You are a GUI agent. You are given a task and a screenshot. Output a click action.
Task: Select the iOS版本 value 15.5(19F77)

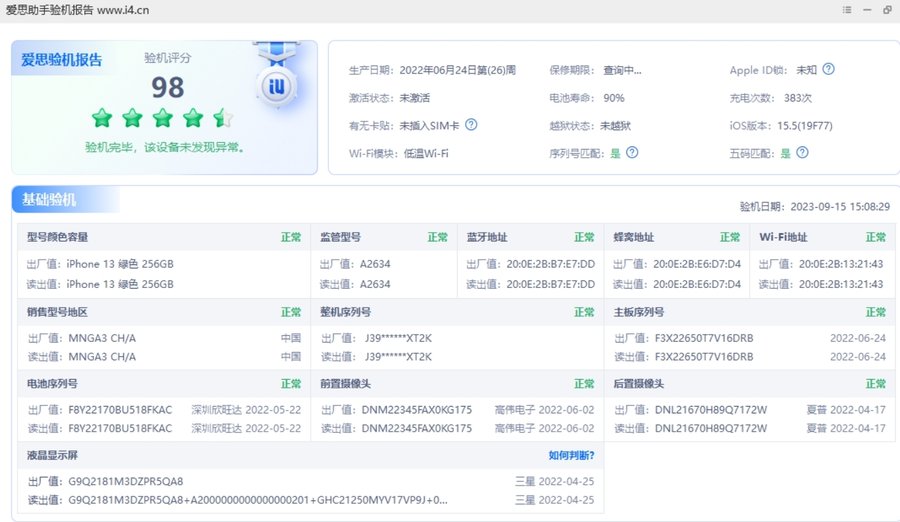tap(805, 126)
